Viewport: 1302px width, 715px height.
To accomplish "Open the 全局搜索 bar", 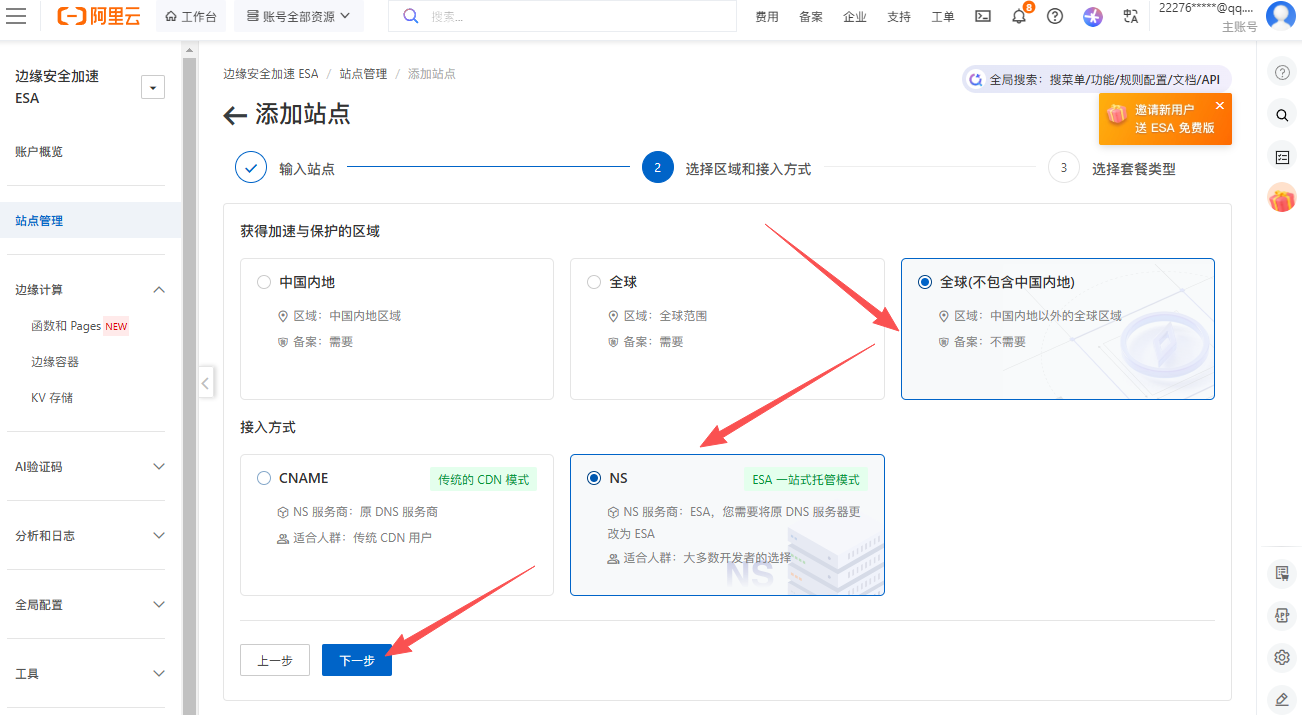I will [1097, 79].
